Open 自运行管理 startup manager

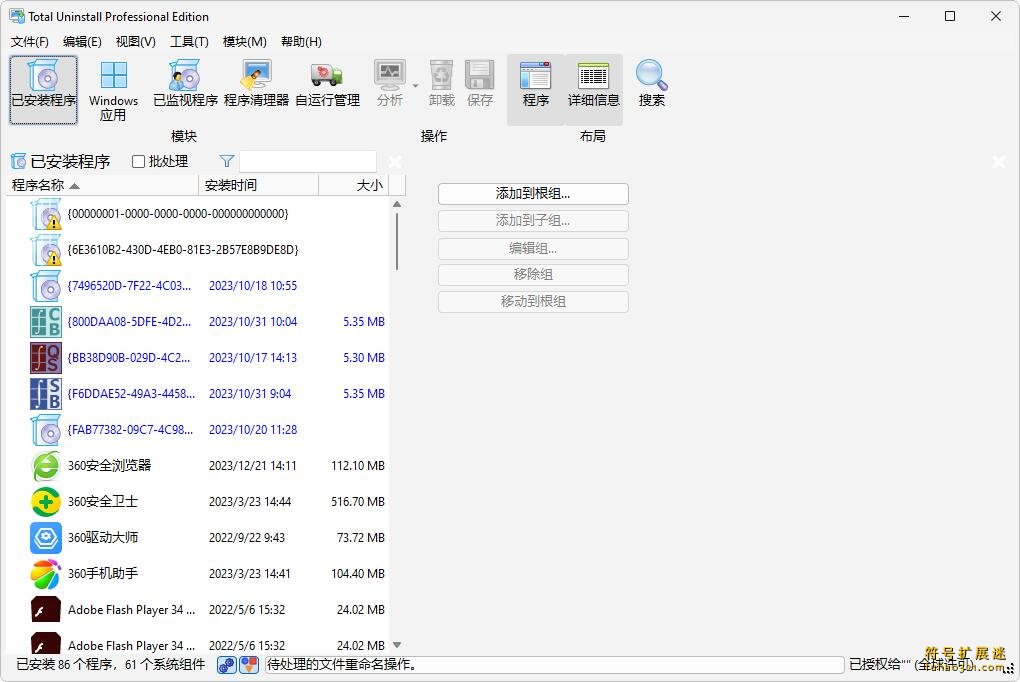point(327,85)
